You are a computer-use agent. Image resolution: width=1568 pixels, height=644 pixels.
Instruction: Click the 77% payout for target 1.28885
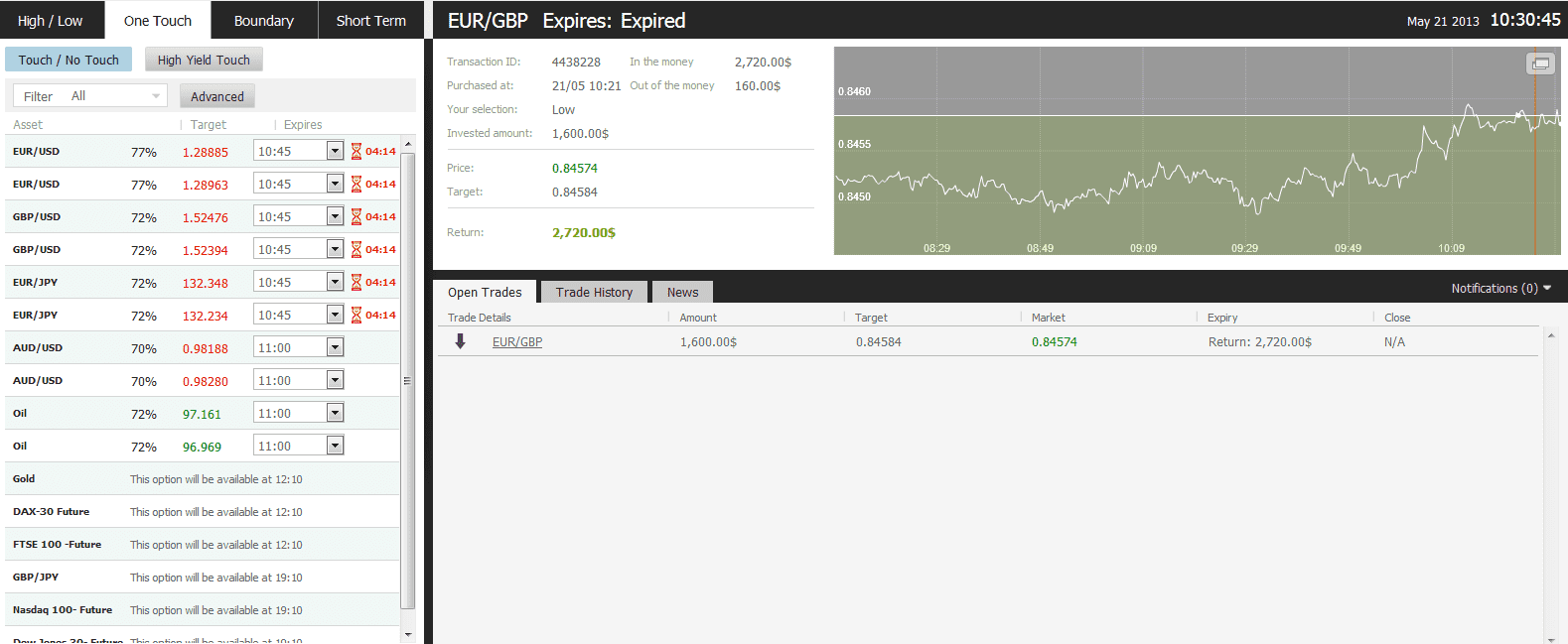[144, 152]
